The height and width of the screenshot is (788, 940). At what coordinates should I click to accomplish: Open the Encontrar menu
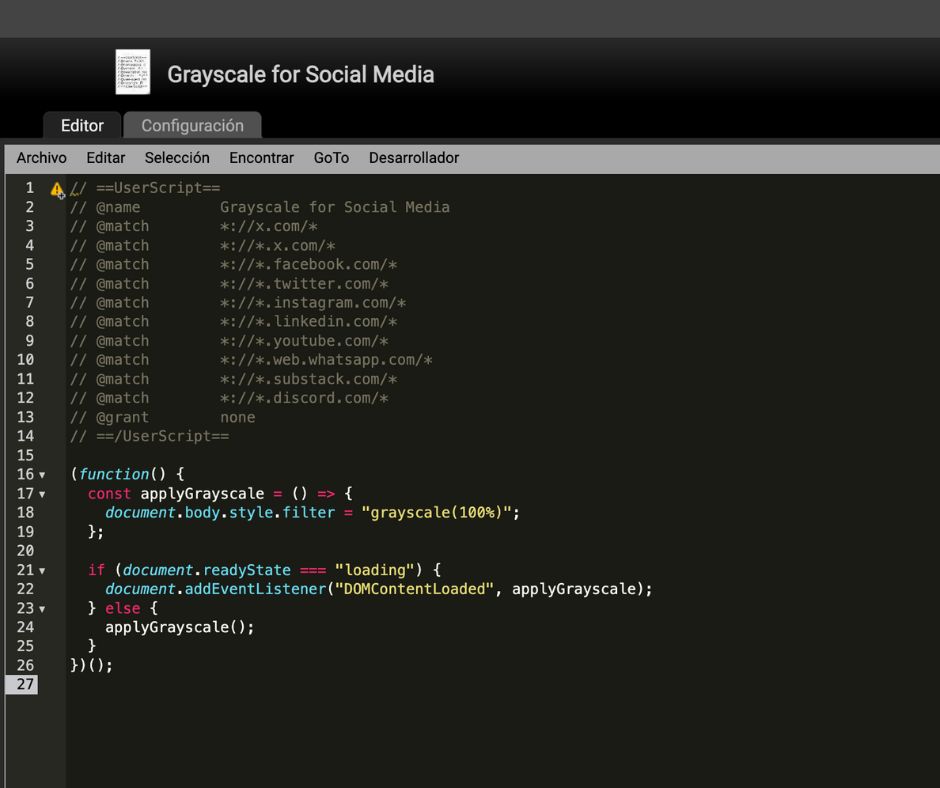tap(261, 158)
